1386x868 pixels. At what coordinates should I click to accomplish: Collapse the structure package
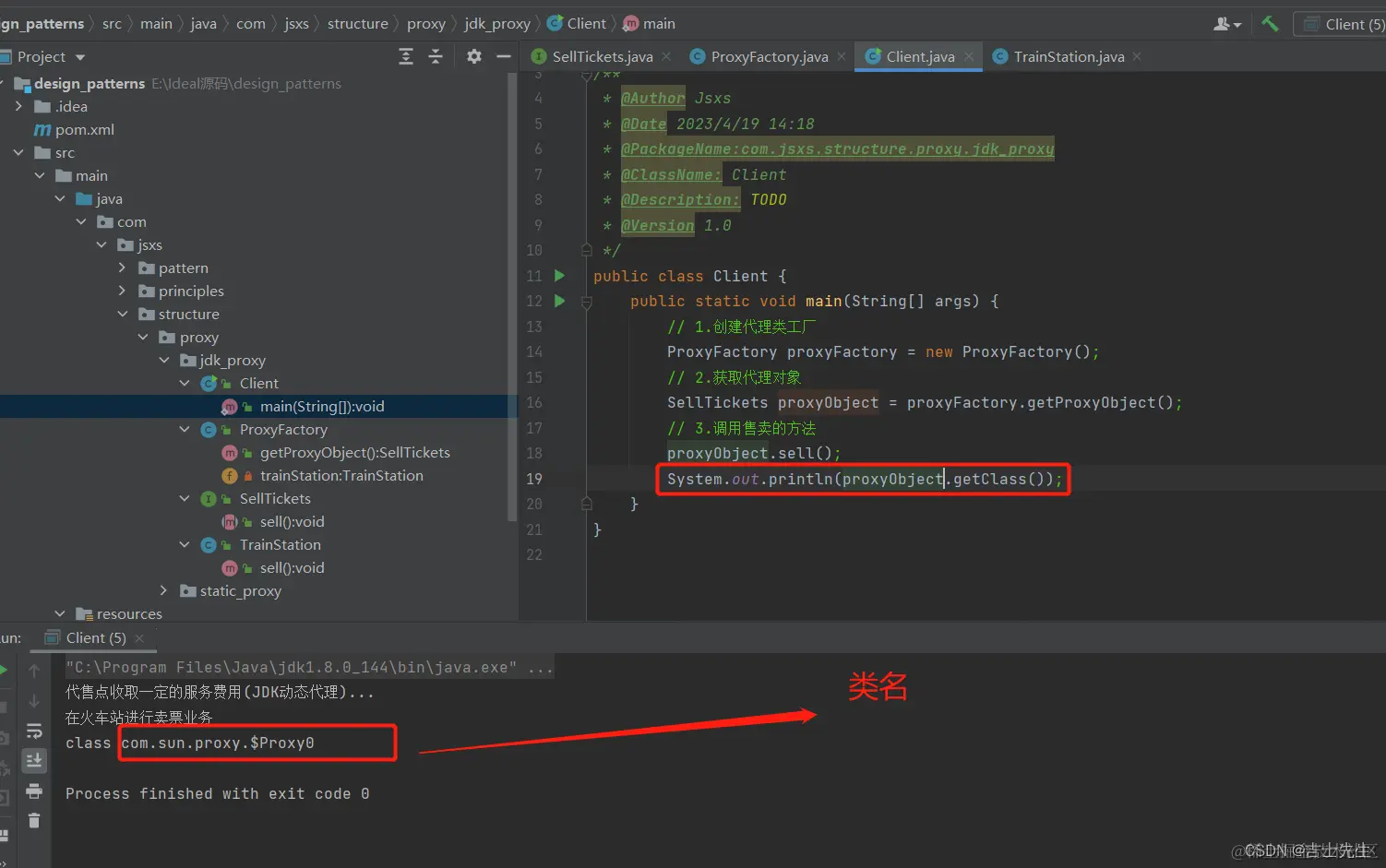point(122,315)
